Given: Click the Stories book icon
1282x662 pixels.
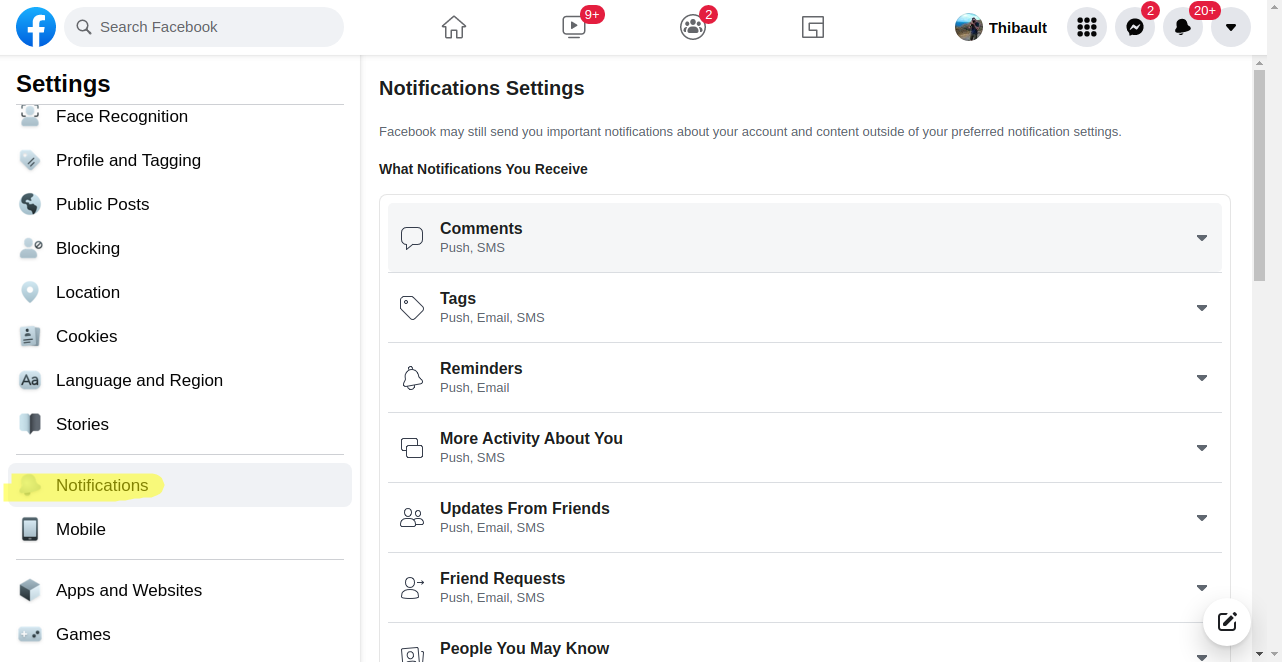Looking at the screenshot, I should click(x=30, y=424).
